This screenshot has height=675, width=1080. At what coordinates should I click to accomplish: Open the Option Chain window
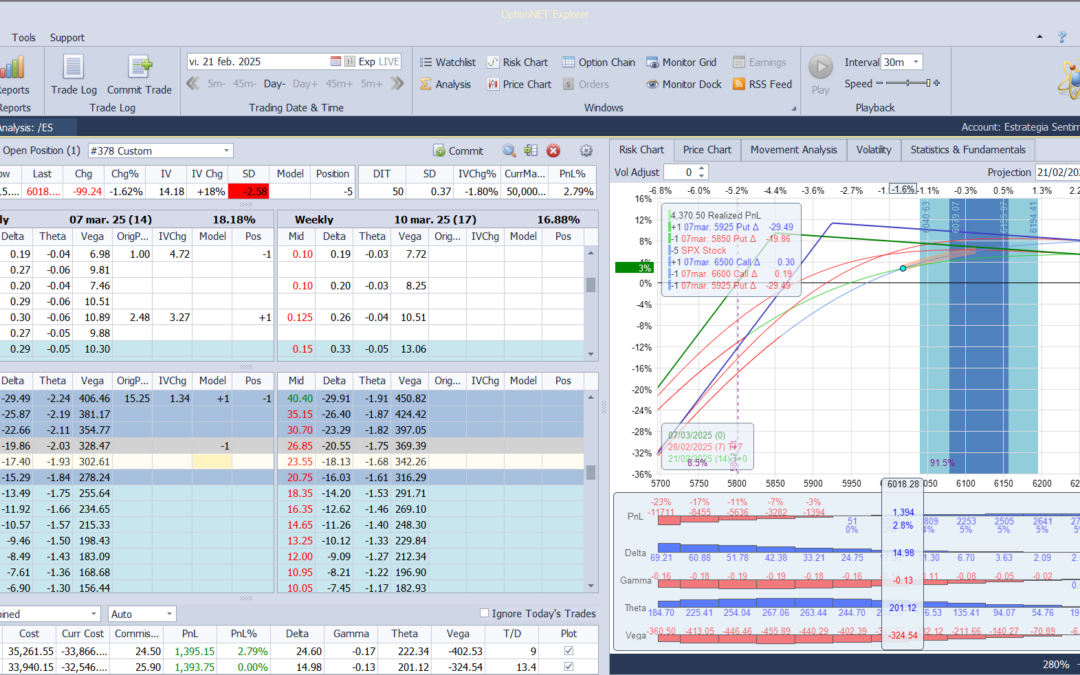point(599,62)
